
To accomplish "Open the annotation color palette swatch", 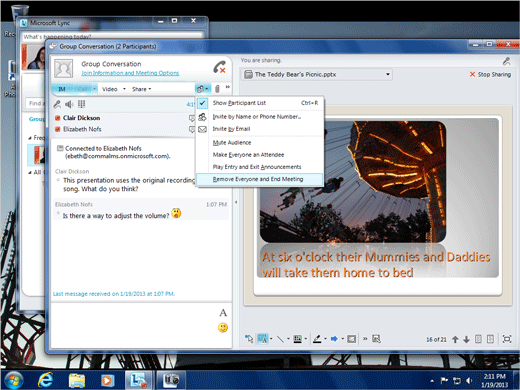I will coord(297,339).
